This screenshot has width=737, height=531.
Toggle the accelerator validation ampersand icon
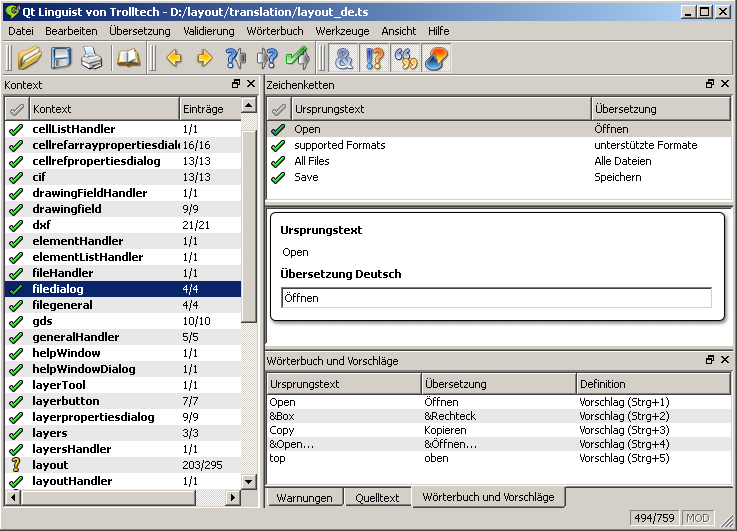point(345,59)
